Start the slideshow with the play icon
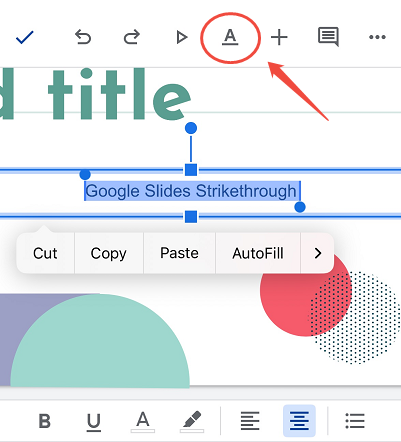 coord(182,37)
